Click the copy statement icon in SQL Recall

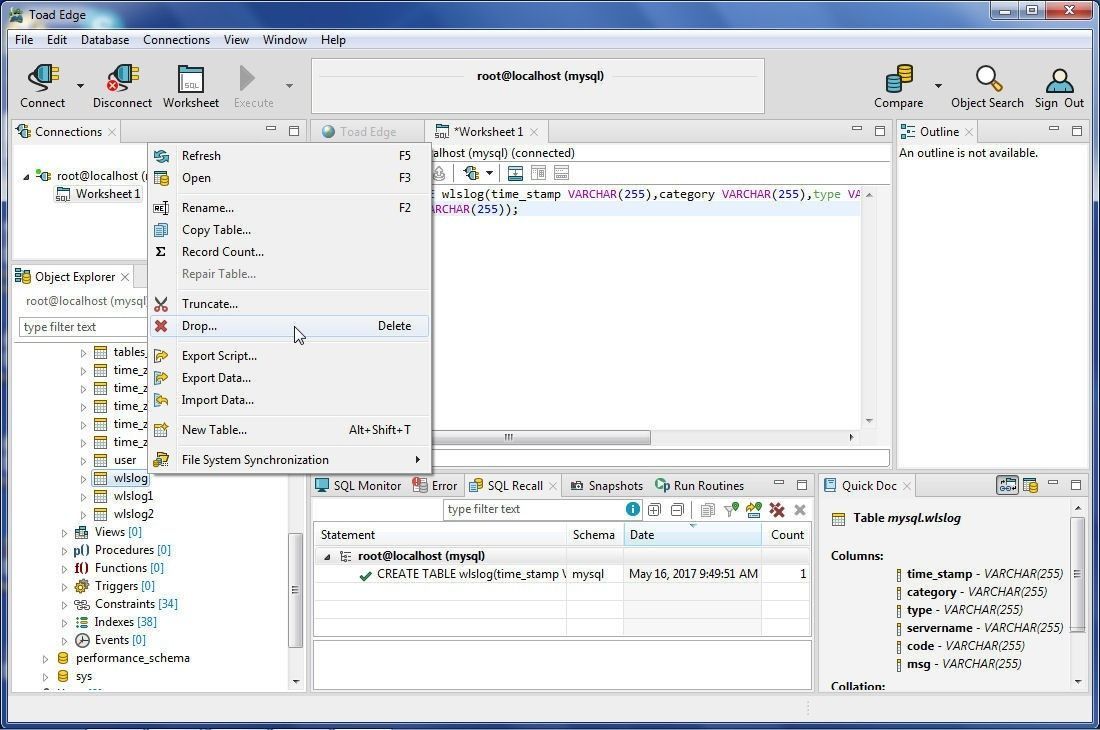tap(708, 510)
